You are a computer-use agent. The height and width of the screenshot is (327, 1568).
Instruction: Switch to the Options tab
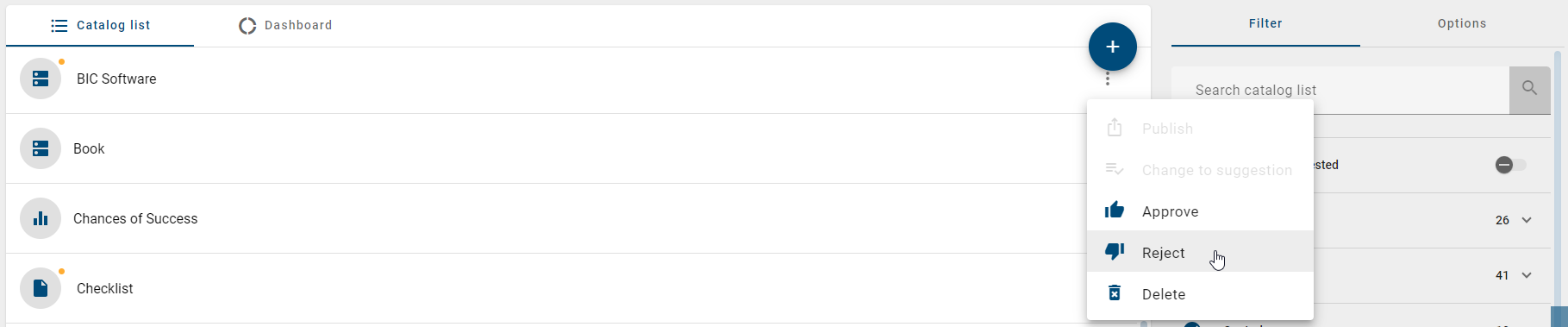pyautogui.click(x=1461, y=23)
